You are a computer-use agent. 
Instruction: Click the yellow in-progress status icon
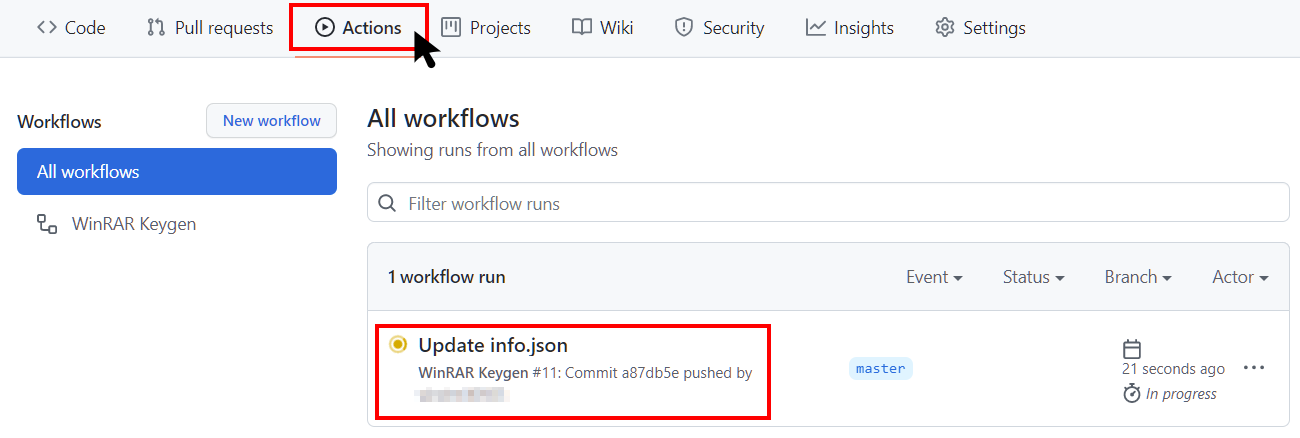click(398, 345)
